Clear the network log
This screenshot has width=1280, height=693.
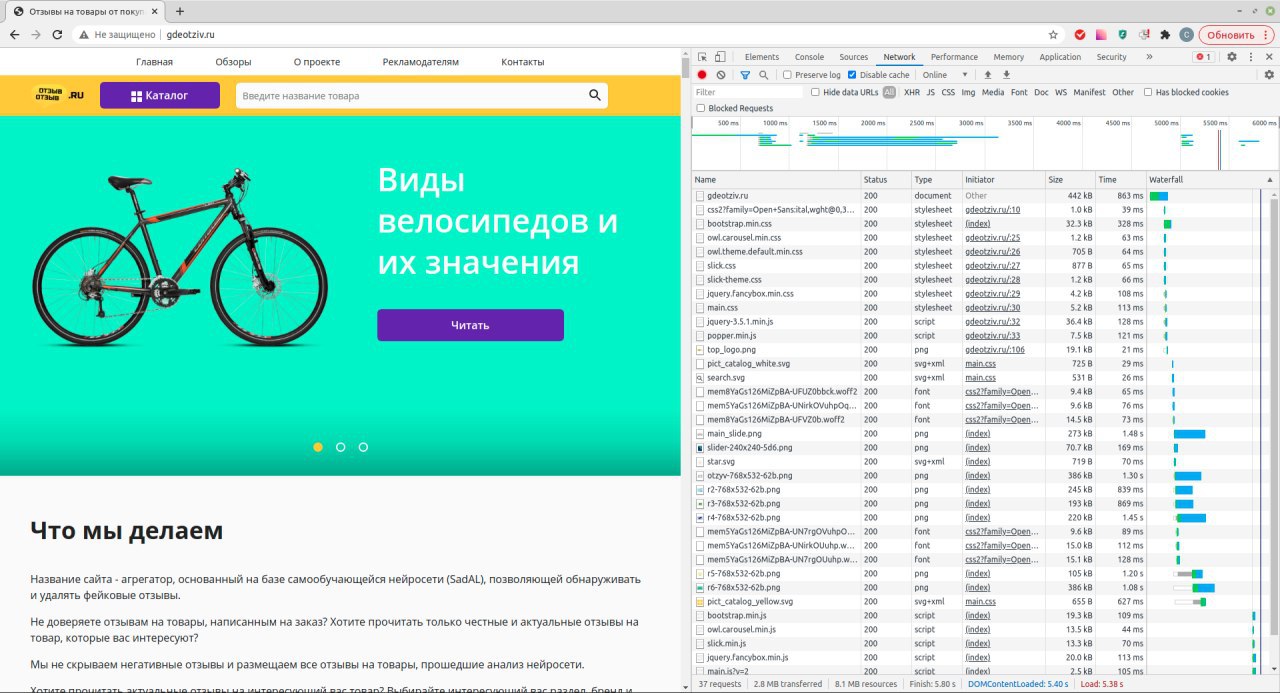pos(721,75)
